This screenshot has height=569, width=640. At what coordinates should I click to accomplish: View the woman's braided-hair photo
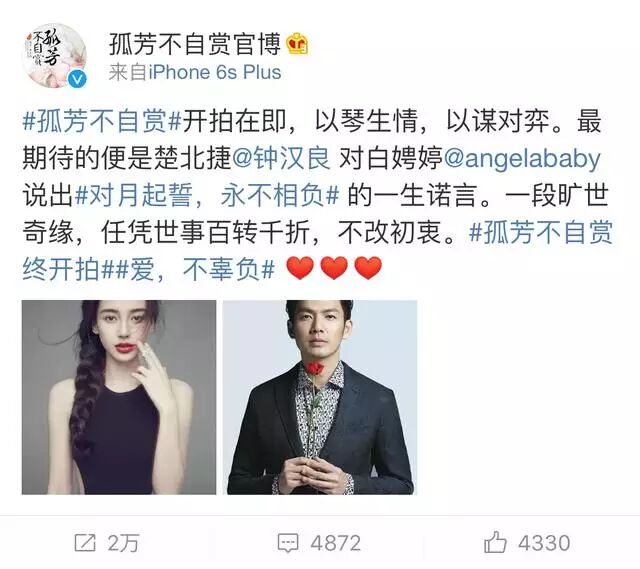[x=119, y=397]
